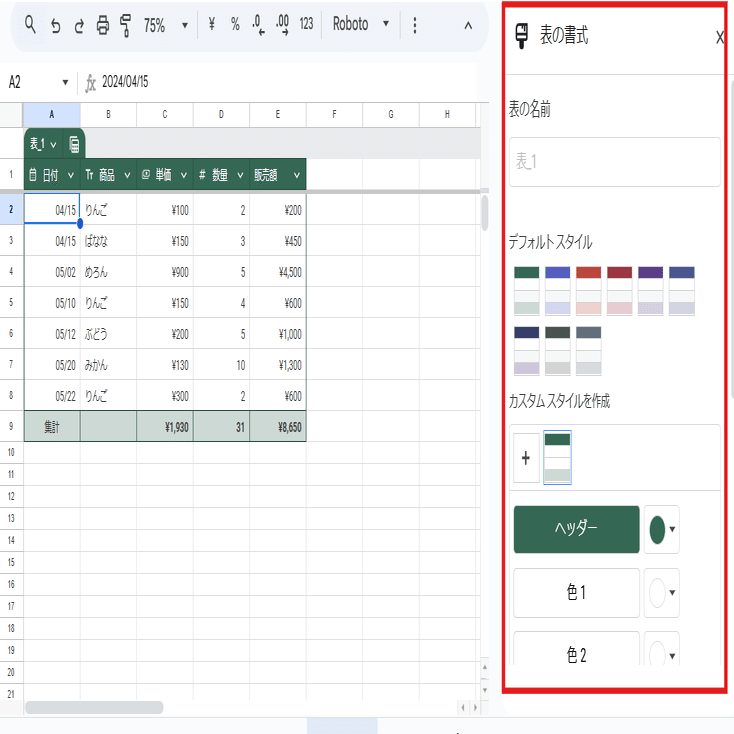Image resolution: width=734 pixels, height=734 pixels.
Task: Choose the dark gray-green default table style
Action: pos(558,351)
